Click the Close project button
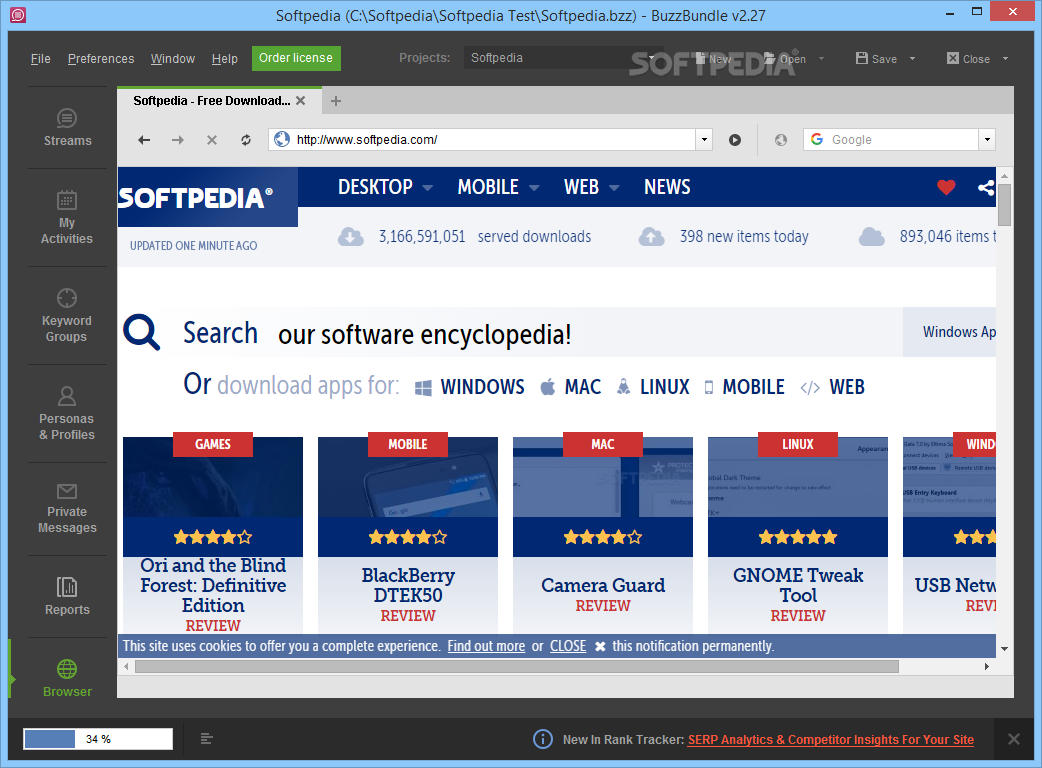This screenshot has width=1042, height=768. coord(968,58)
